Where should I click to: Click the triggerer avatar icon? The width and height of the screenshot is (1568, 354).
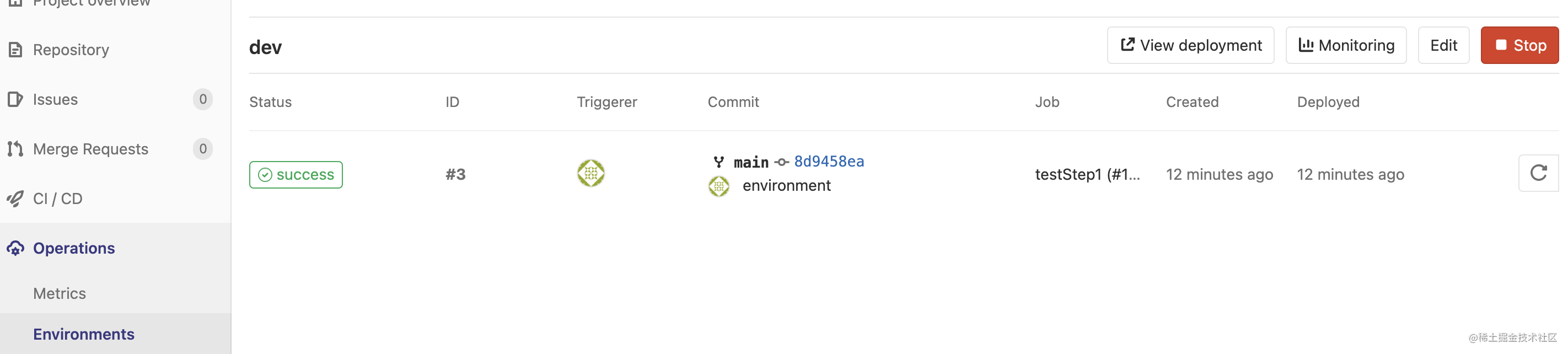pos(590,174)
